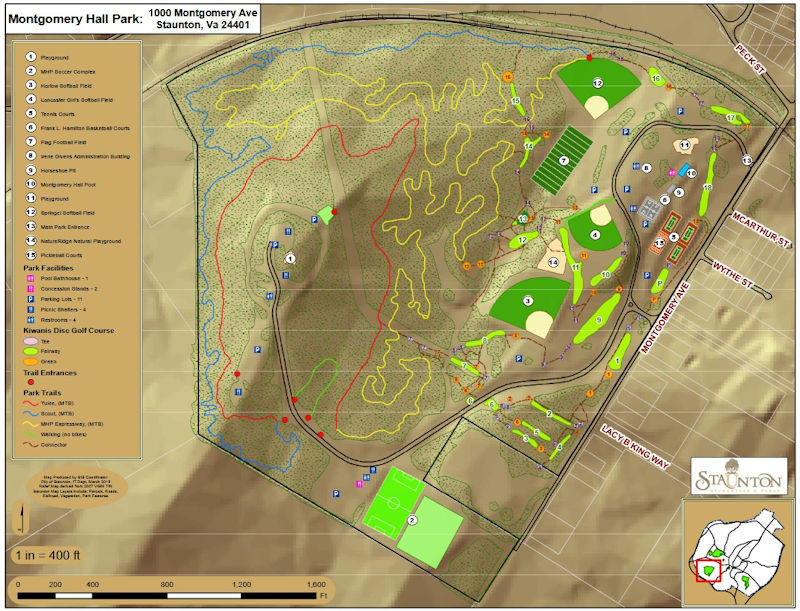Screen dimensions: 800x611
Task: Click the Montgomery Hall Park title
Action: pyautogui.click(x=75, y=17)
